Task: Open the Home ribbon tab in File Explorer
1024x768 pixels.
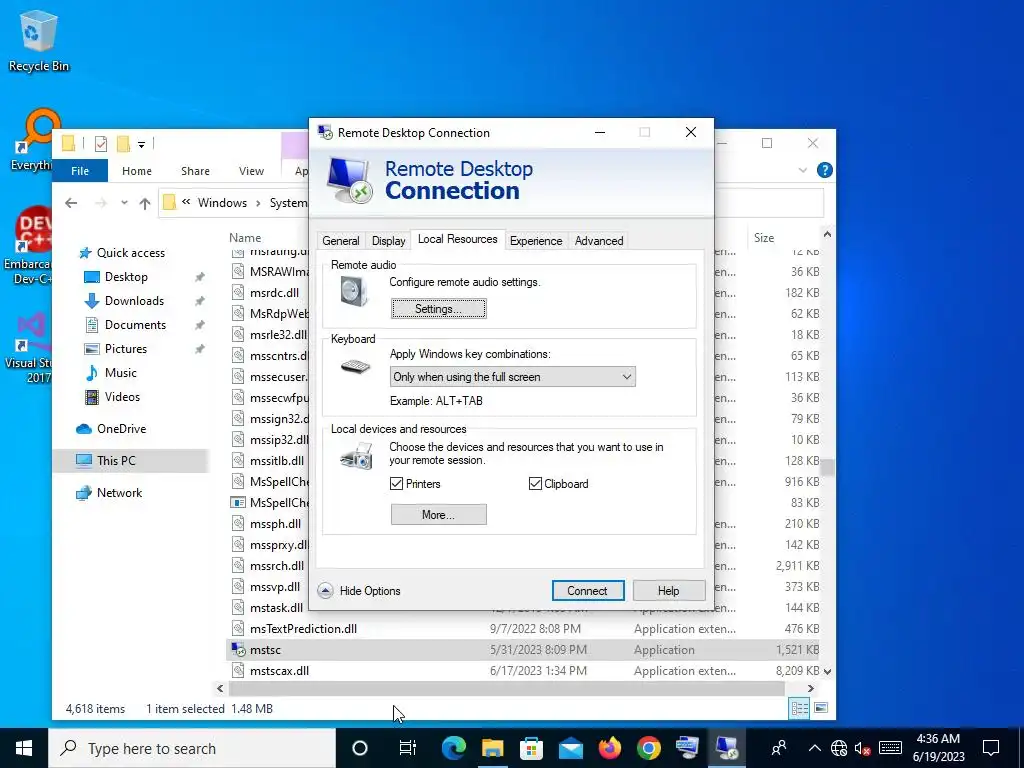Action: pos(136,170)
